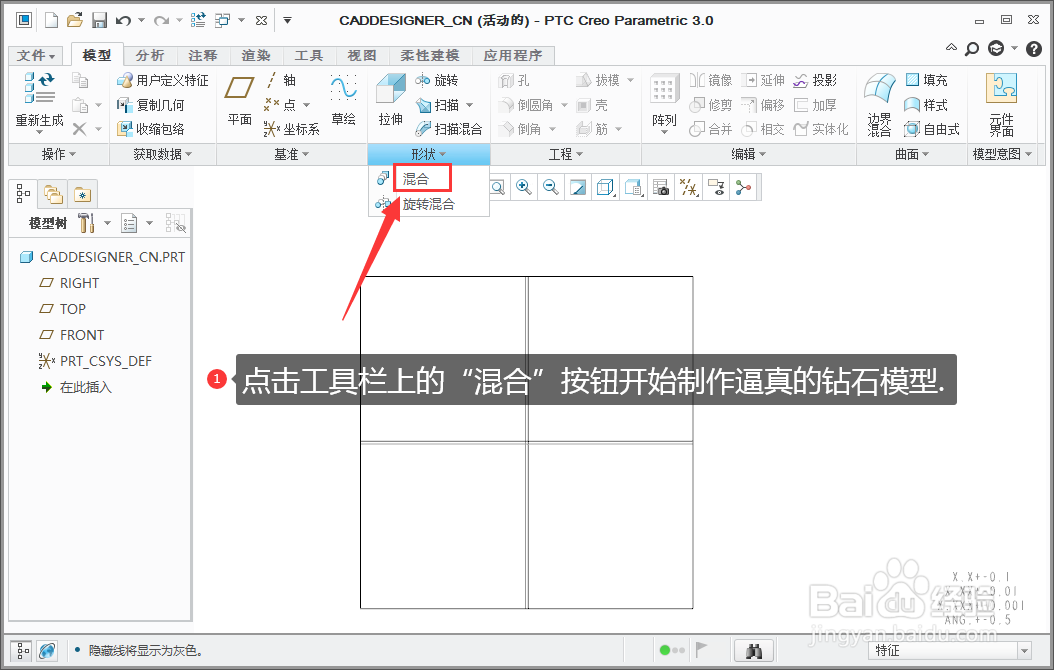Switch to the 注释 ribbon tab
Image resolution: width=1054 pixels, height=670 pixels.
[202, 55]
